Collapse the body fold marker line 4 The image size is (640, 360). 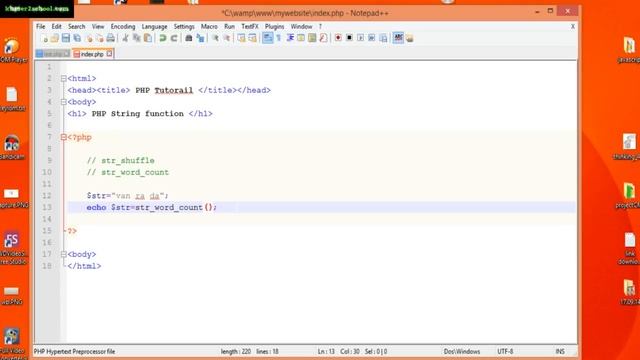(x=63, y=102)
